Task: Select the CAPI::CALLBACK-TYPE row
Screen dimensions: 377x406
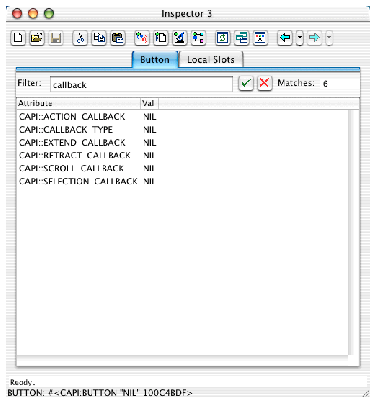Action: pyautogui.click(x=182, y=130)
